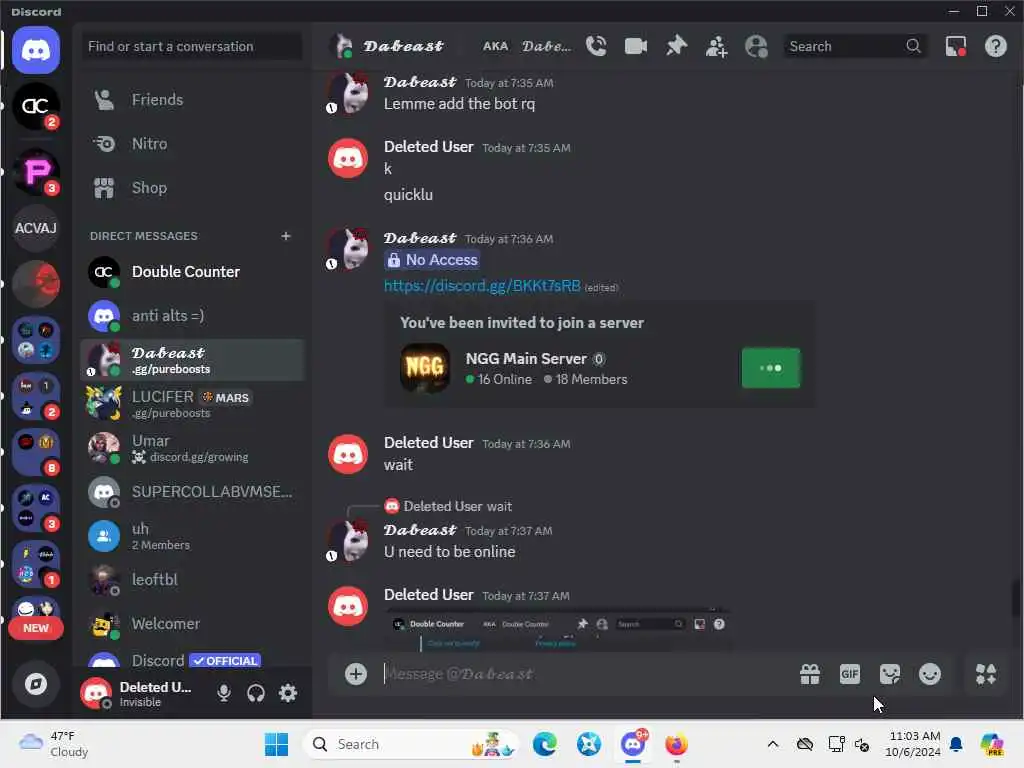Toggle headphones deafen
The image size is (1024, 768).
click(256, 693)
